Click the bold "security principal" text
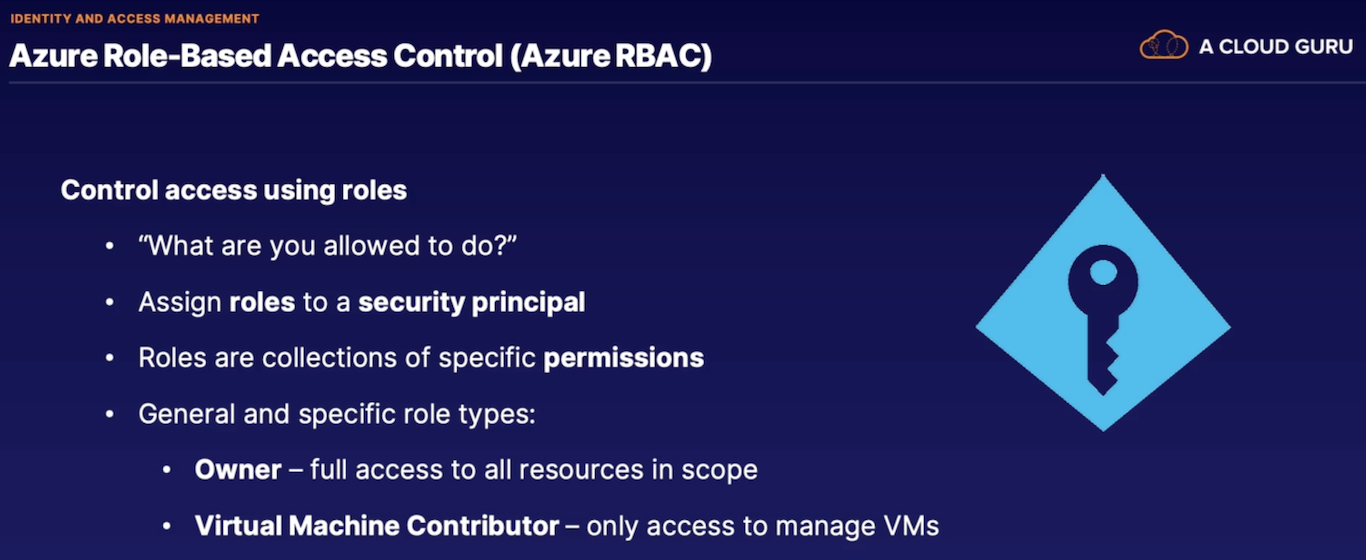The width and height of the screenshot is (1366, 560). [472, 302]
